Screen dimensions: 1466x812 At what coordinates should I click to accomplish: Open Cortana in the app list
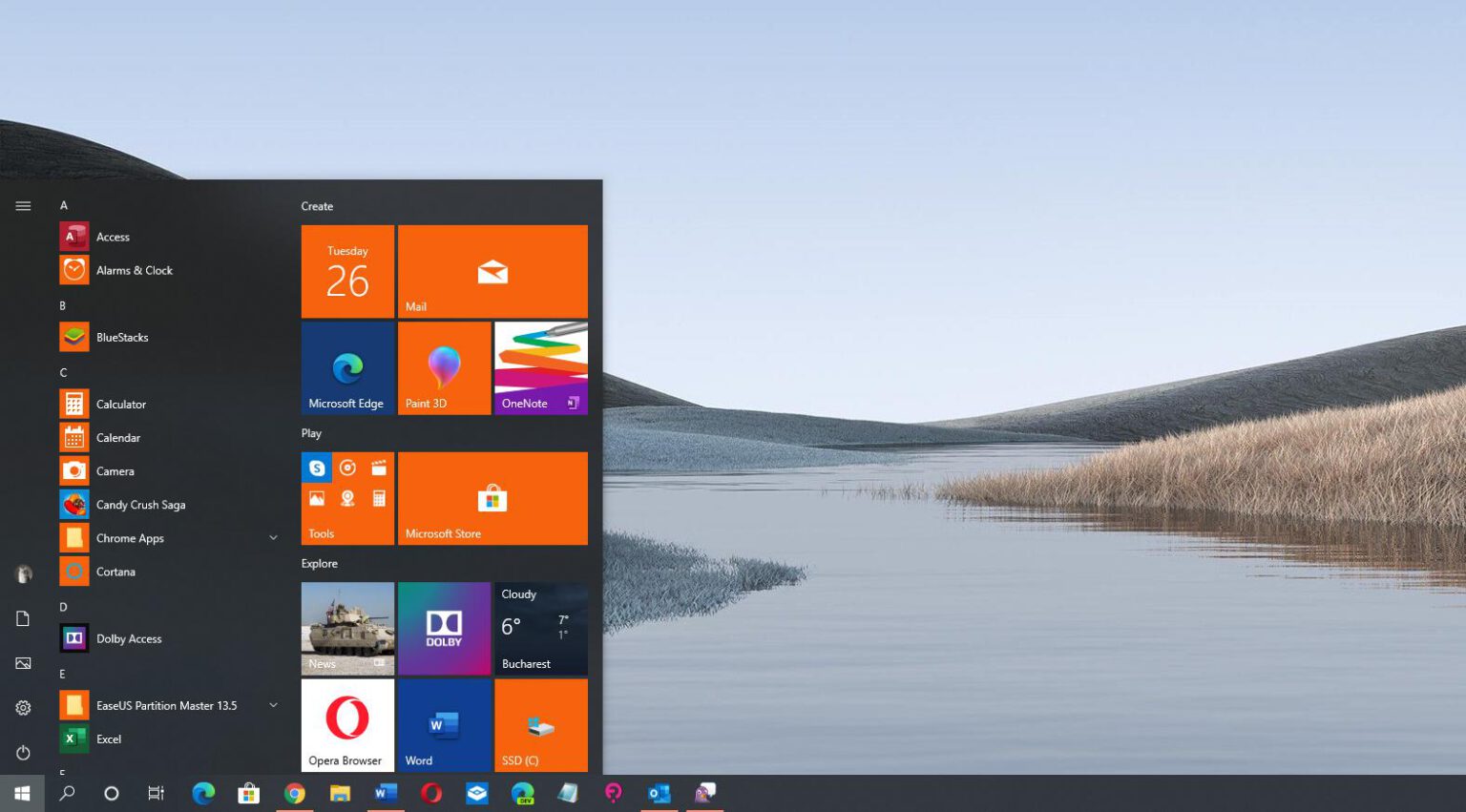pos(170,572)
